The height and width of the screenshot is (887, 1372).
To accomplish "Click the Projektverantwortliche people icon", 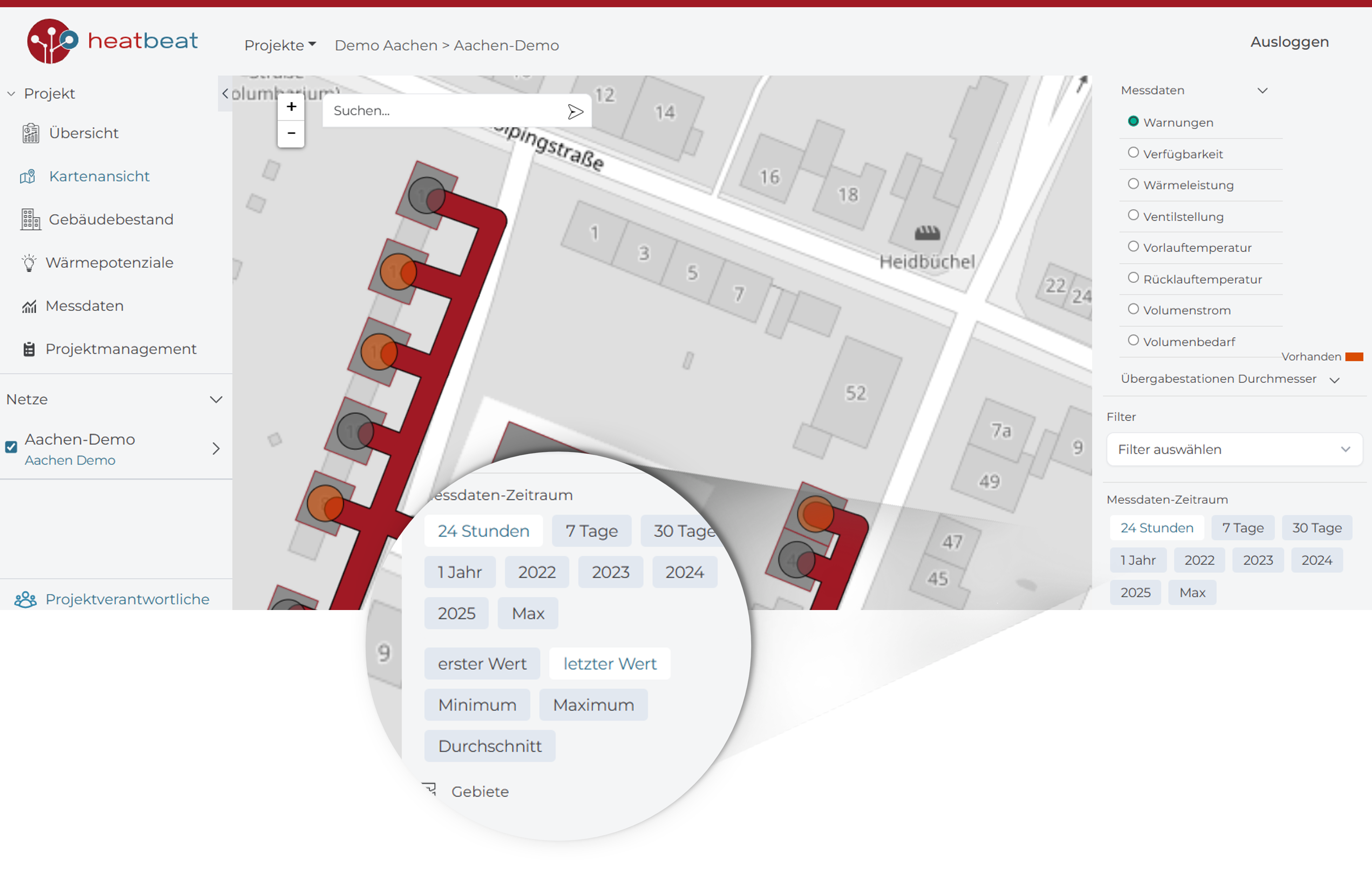I will pyautogui.click(x=25, y=600).
